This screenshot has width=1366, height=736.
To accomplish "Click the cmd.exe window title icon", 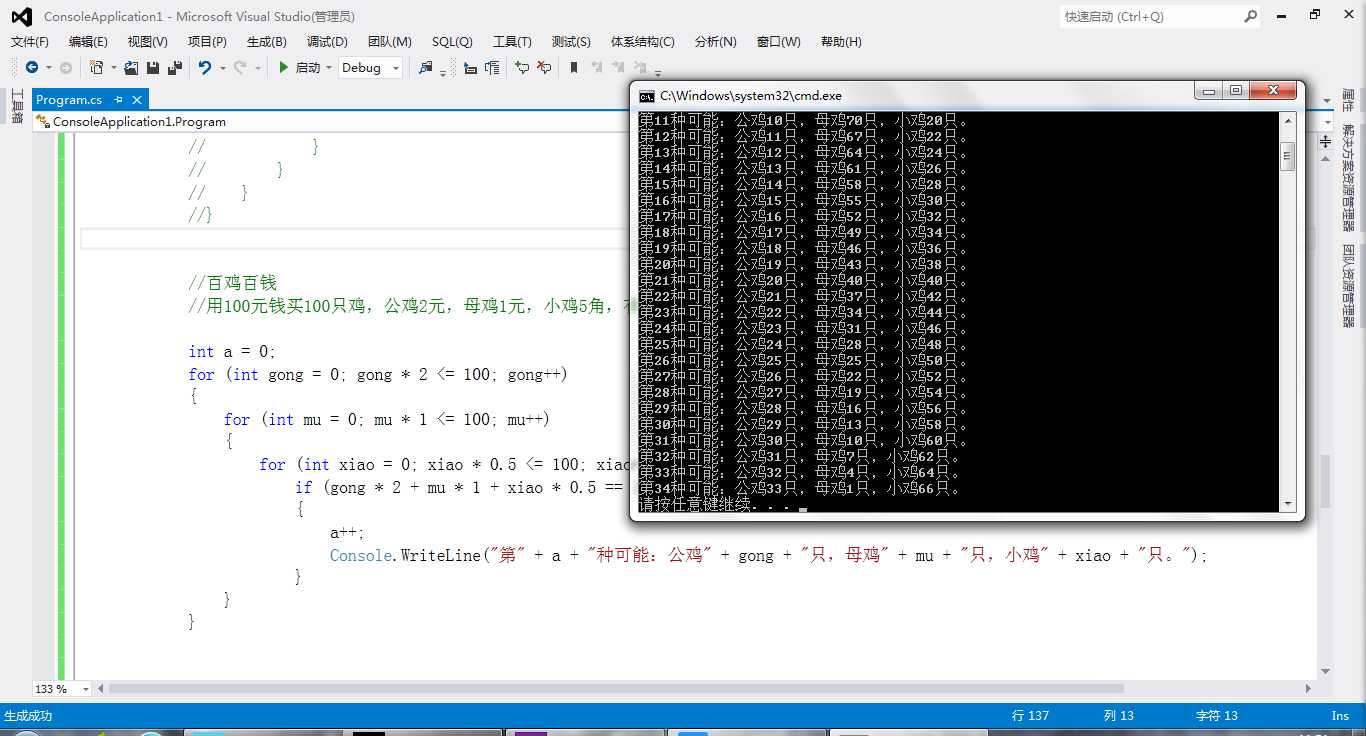I will point(647,96).
